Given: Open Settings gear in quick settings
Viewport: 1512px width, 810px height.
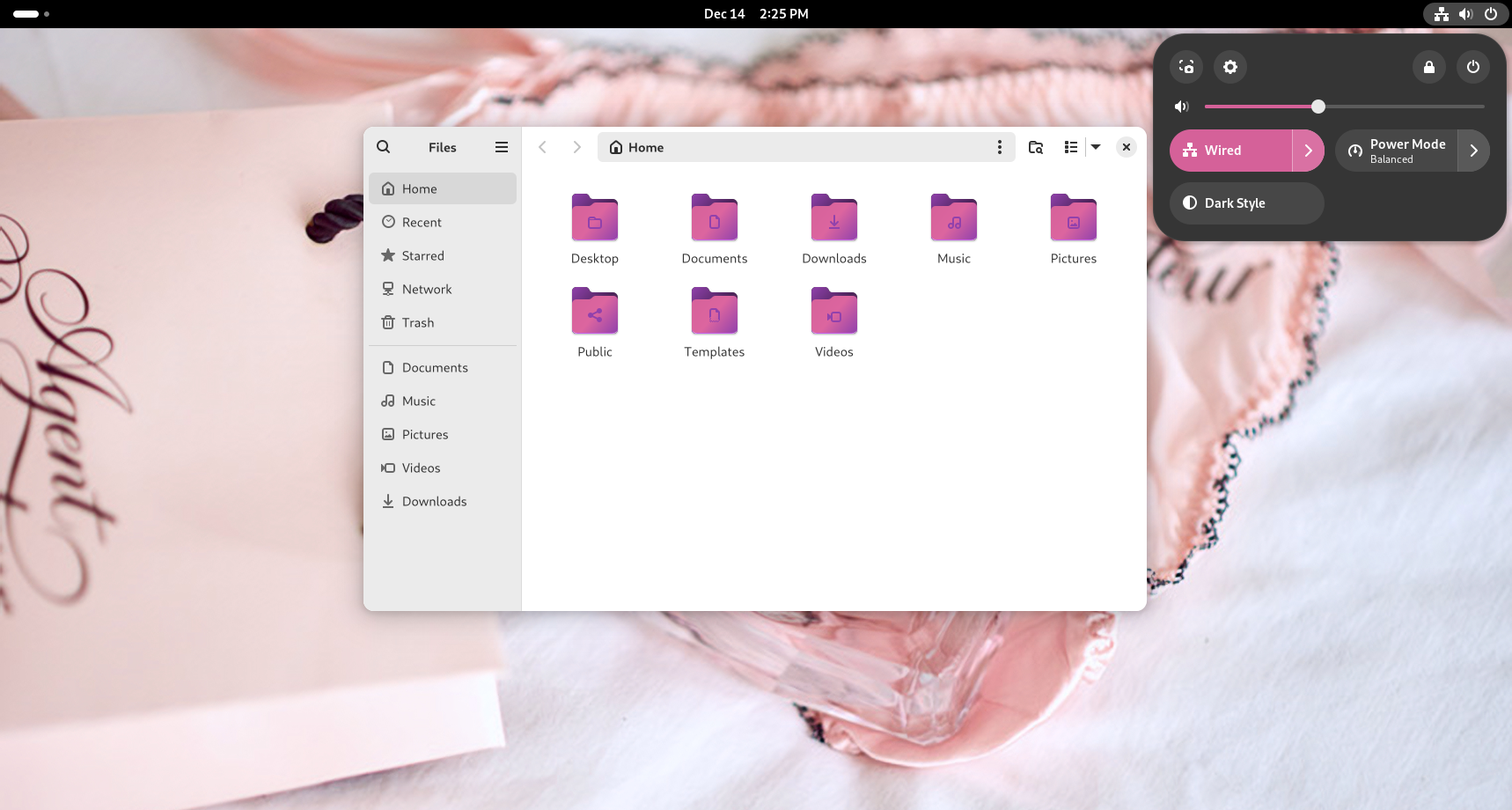Looking at the screenshot, I should point(1230,67).
